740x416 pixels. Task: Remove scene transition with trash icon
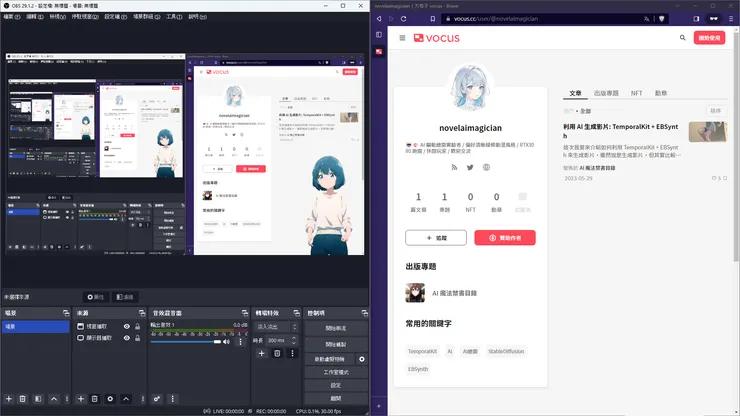click(277, 353)
